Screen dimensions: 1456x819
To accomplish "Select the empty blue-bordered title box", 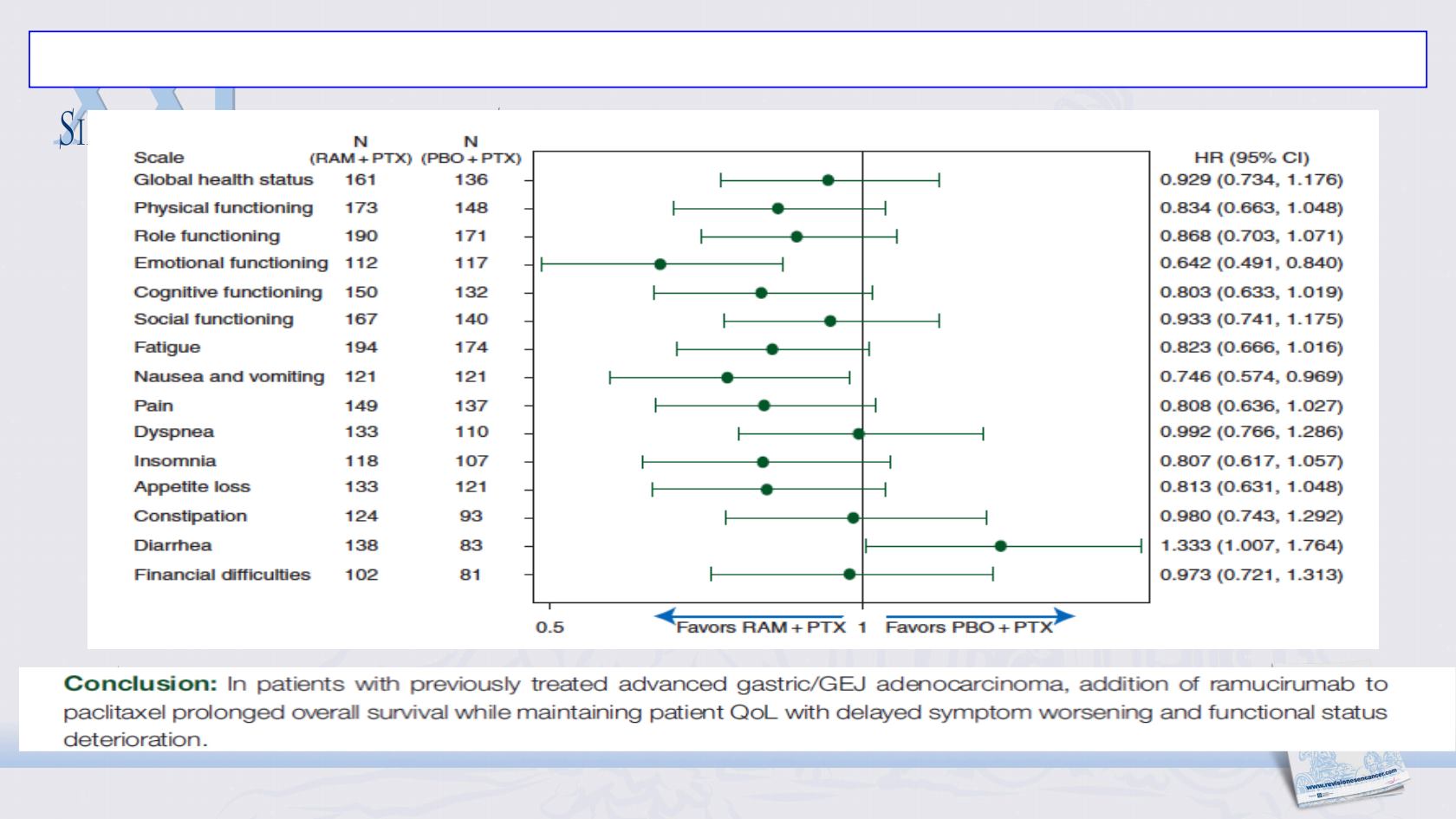I will click(727, 60).
